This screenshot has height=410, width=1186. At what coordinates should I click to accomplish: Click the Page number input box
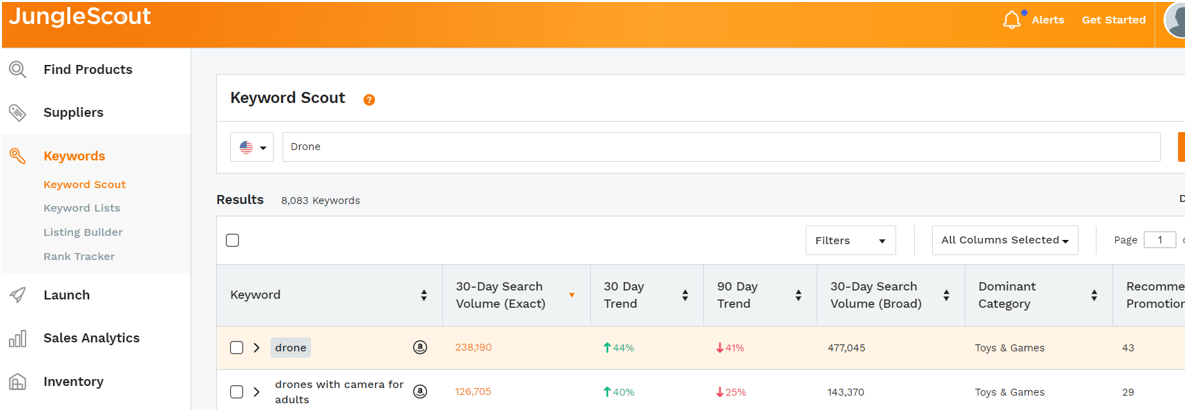coord(1160,240)
